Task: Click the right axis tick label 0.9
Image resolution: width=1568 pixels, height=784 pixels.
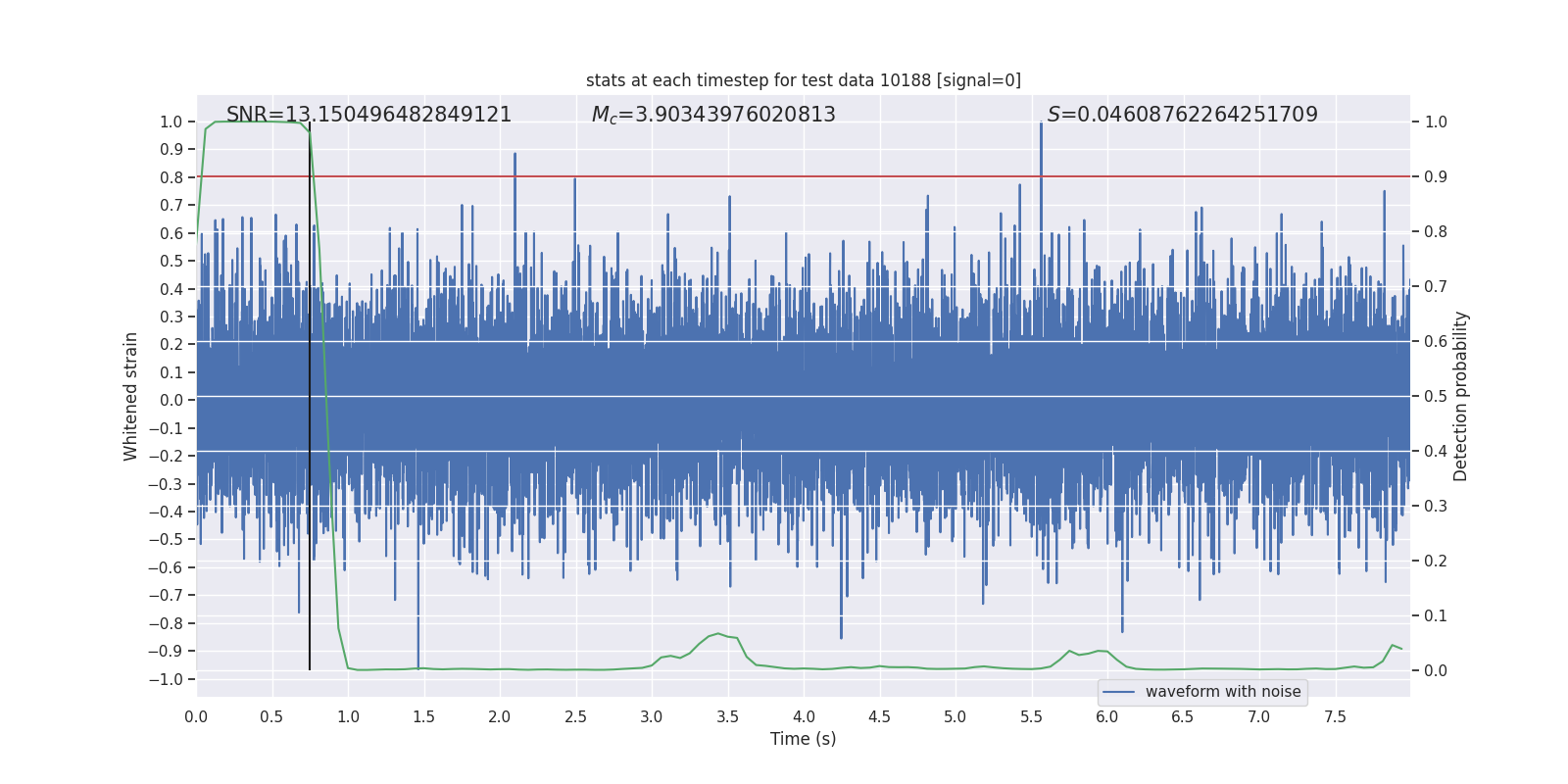Action: 1436,177
